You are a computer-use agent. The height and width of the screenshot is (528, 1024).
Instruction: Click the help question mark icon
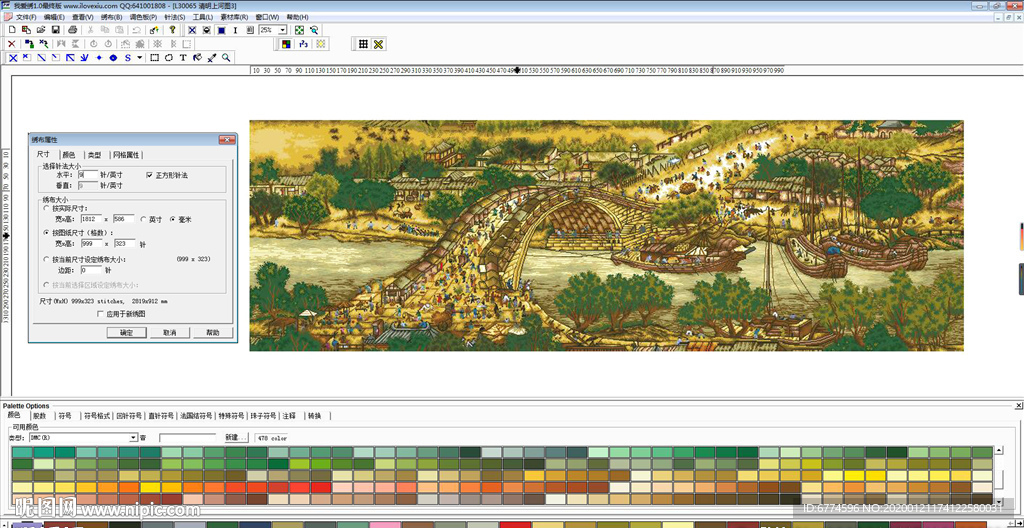pyautogui.click(x=172, y=30)
